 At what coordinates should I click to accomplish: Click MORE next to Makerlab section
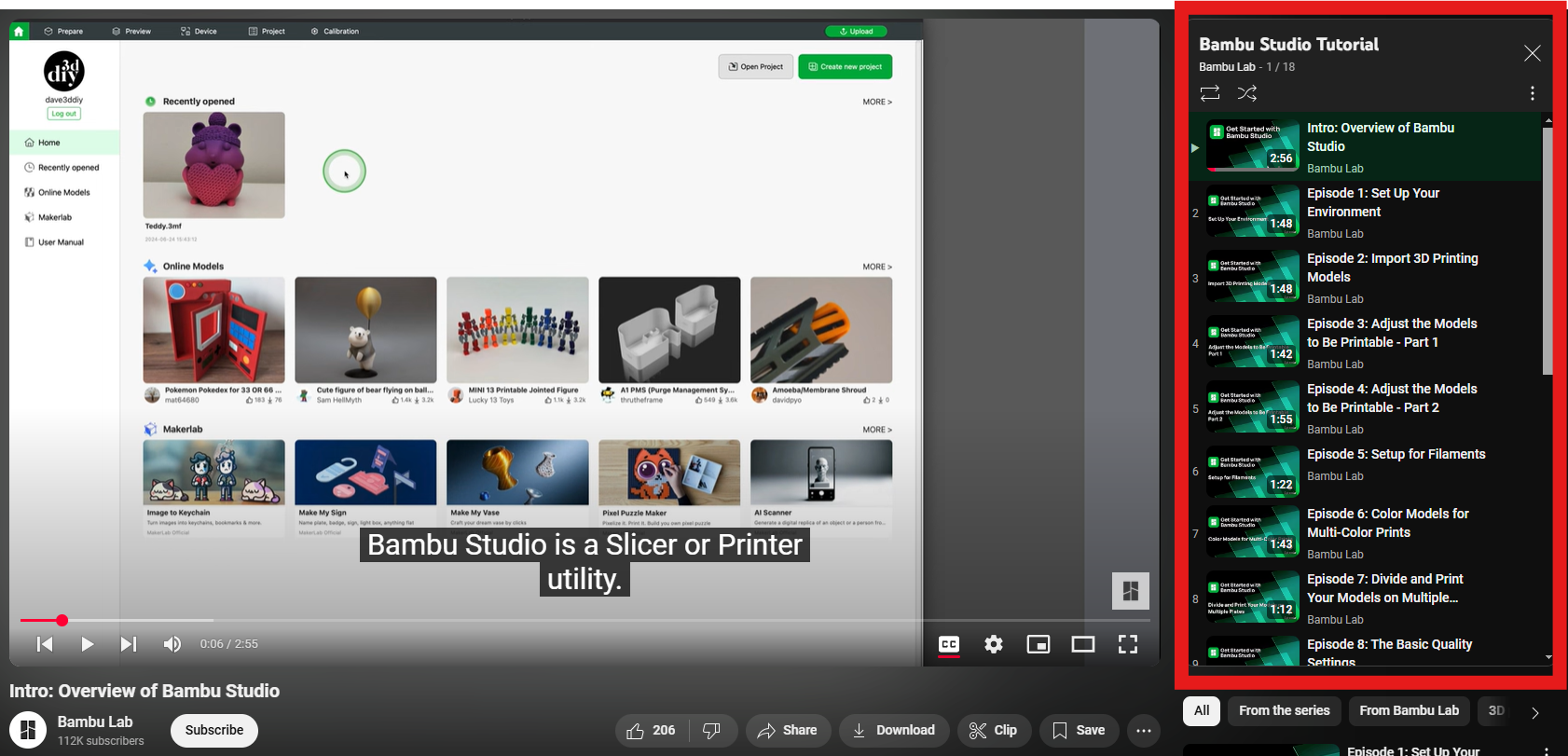pos(877,430)
